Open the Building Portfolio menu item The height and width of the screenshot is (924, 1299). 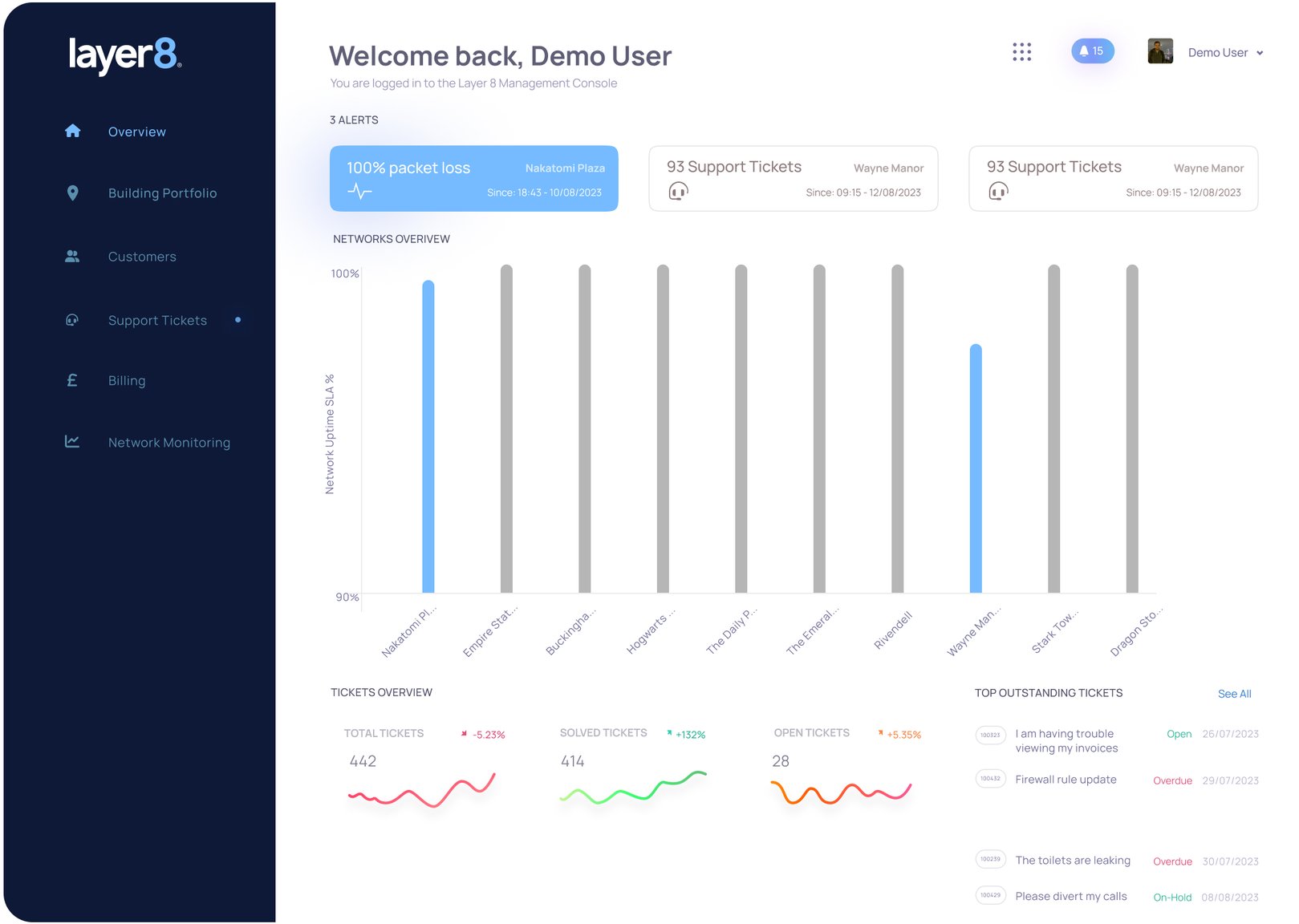click(162, 193)
